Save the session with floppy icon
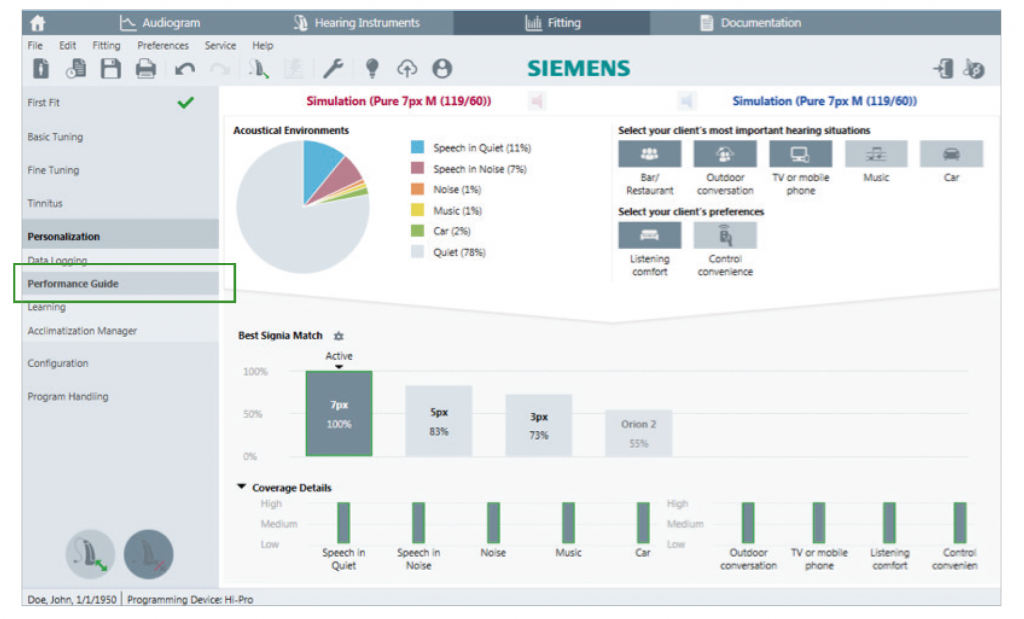Image resolution: width=1024 pixels, height=619 pixels. pyautogui.click(x=110, y=68)
